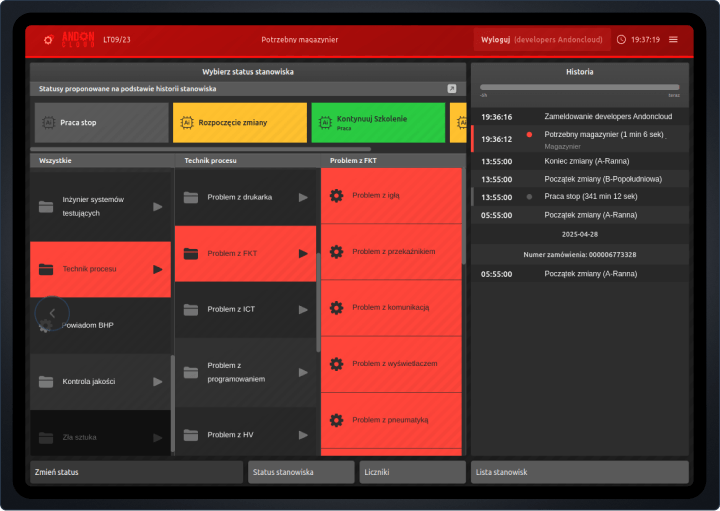This screenshot has height=511, width=720.
Task: Click the round back arrow button
Action: tap(52, 313)
